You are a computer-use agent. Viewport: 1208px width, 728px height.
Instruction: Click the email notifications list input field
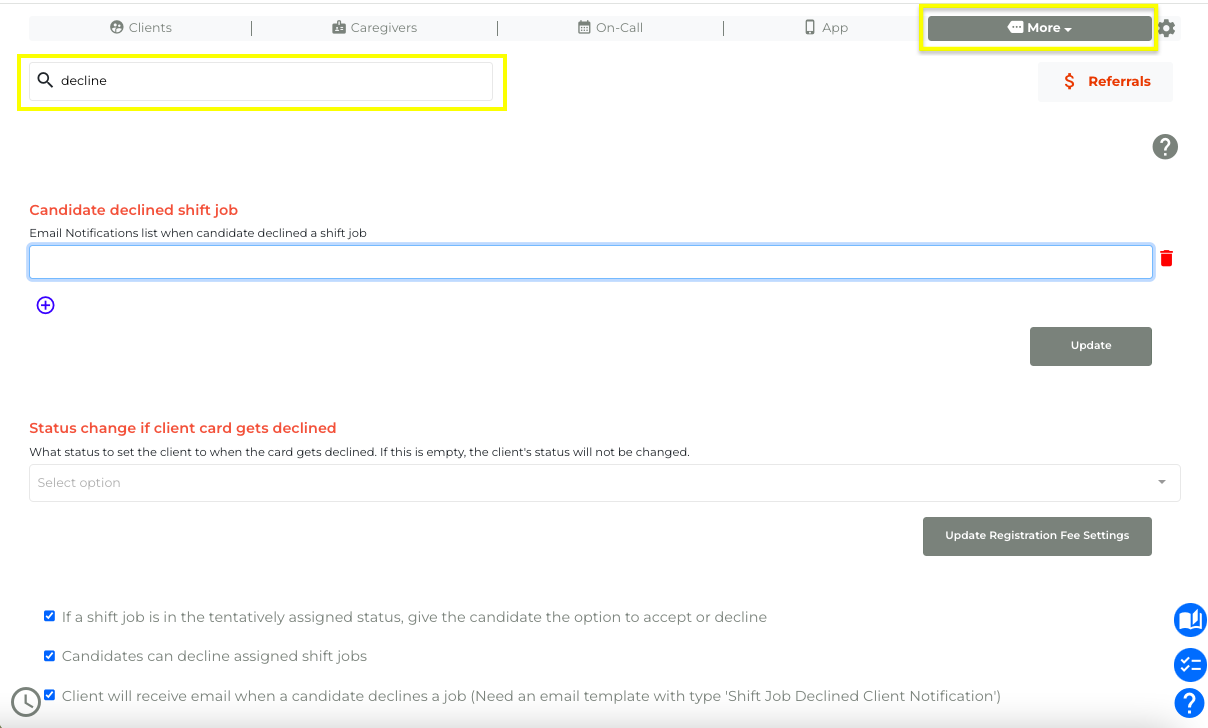591,262
